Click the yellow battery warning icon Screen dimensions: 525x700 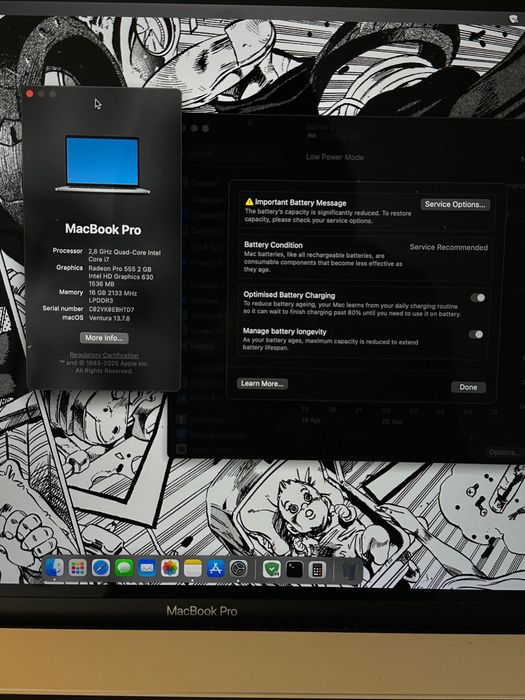click(x=249, y=202)
